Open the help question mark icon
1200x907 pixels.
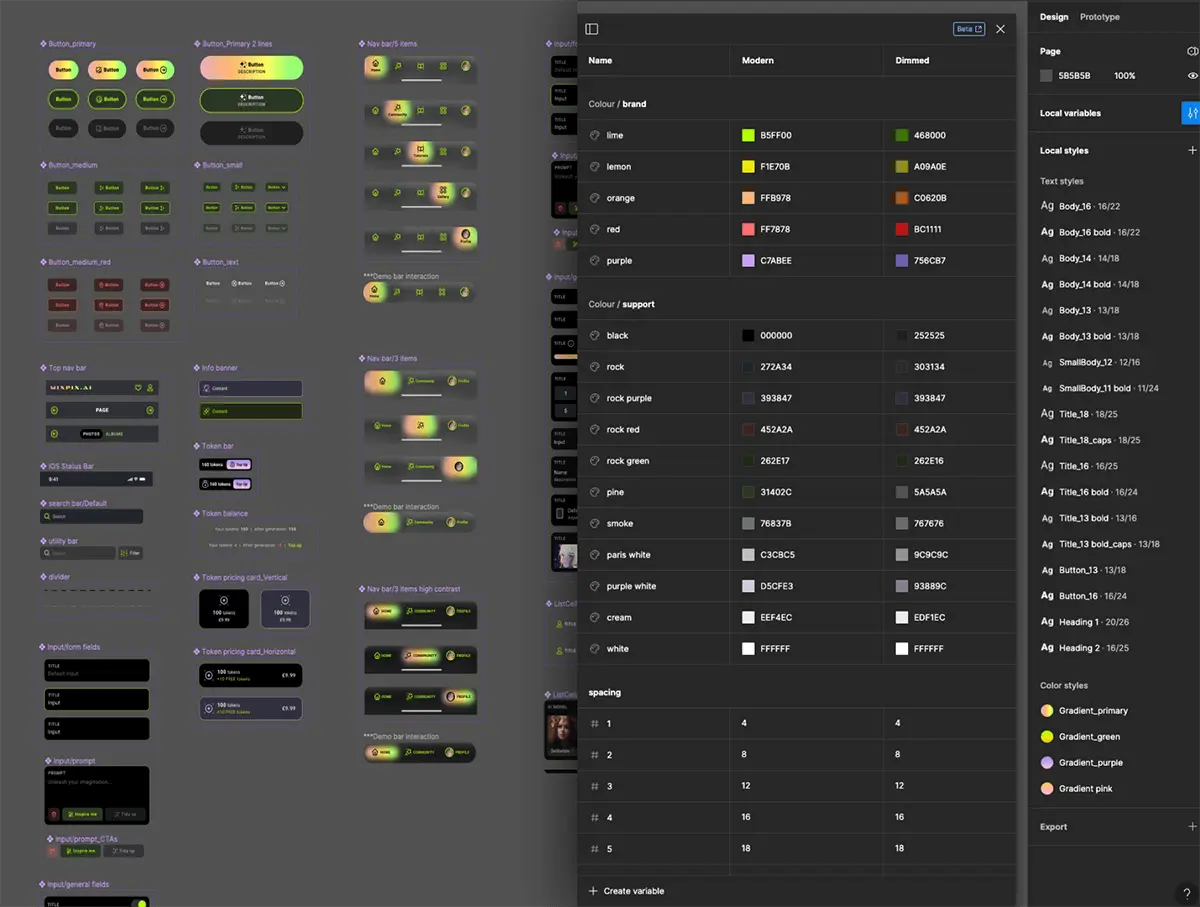(1186, 893)
